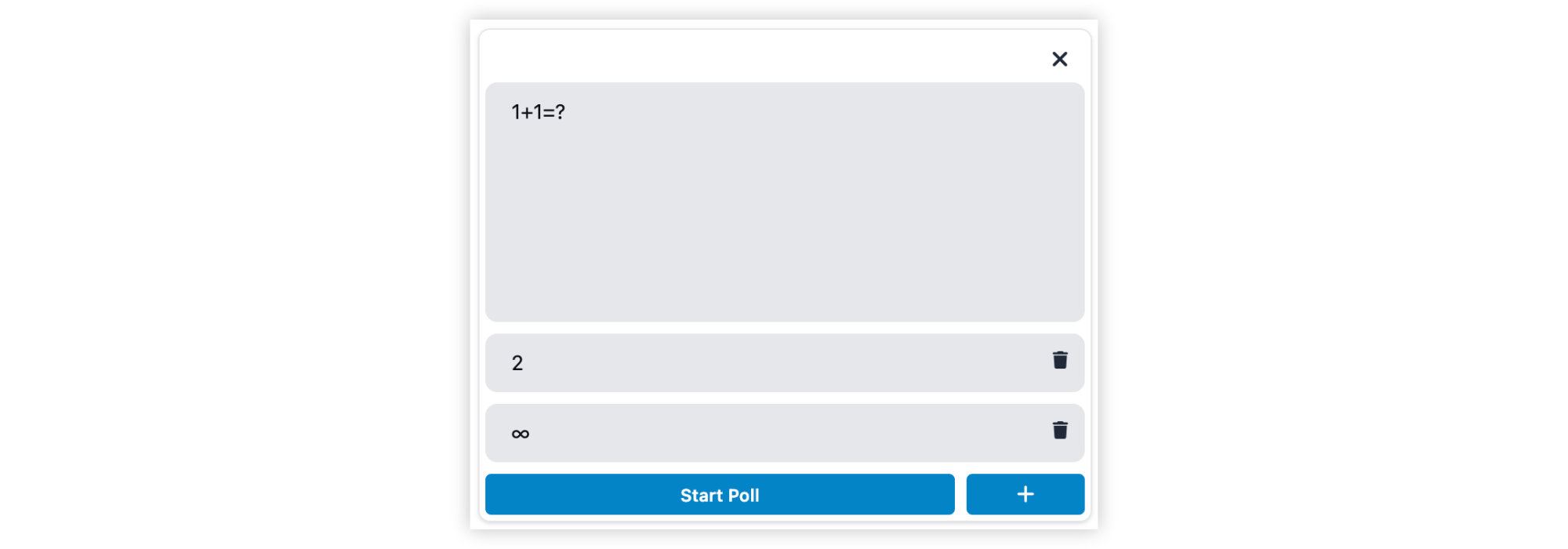
Task: Remove first answer using trash icon
Action: coord(1060,360)
